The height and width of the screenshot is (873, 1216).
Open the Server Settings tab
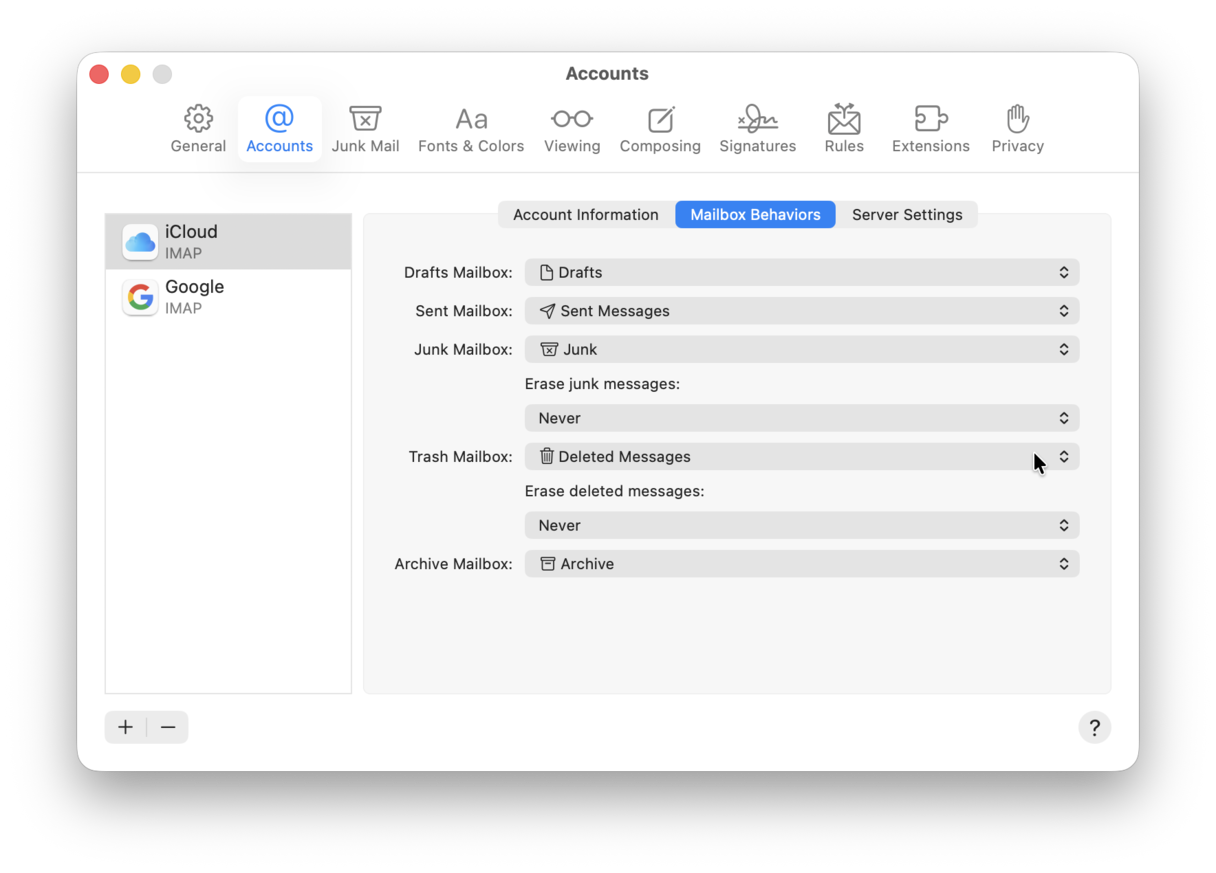coord(907,214)
